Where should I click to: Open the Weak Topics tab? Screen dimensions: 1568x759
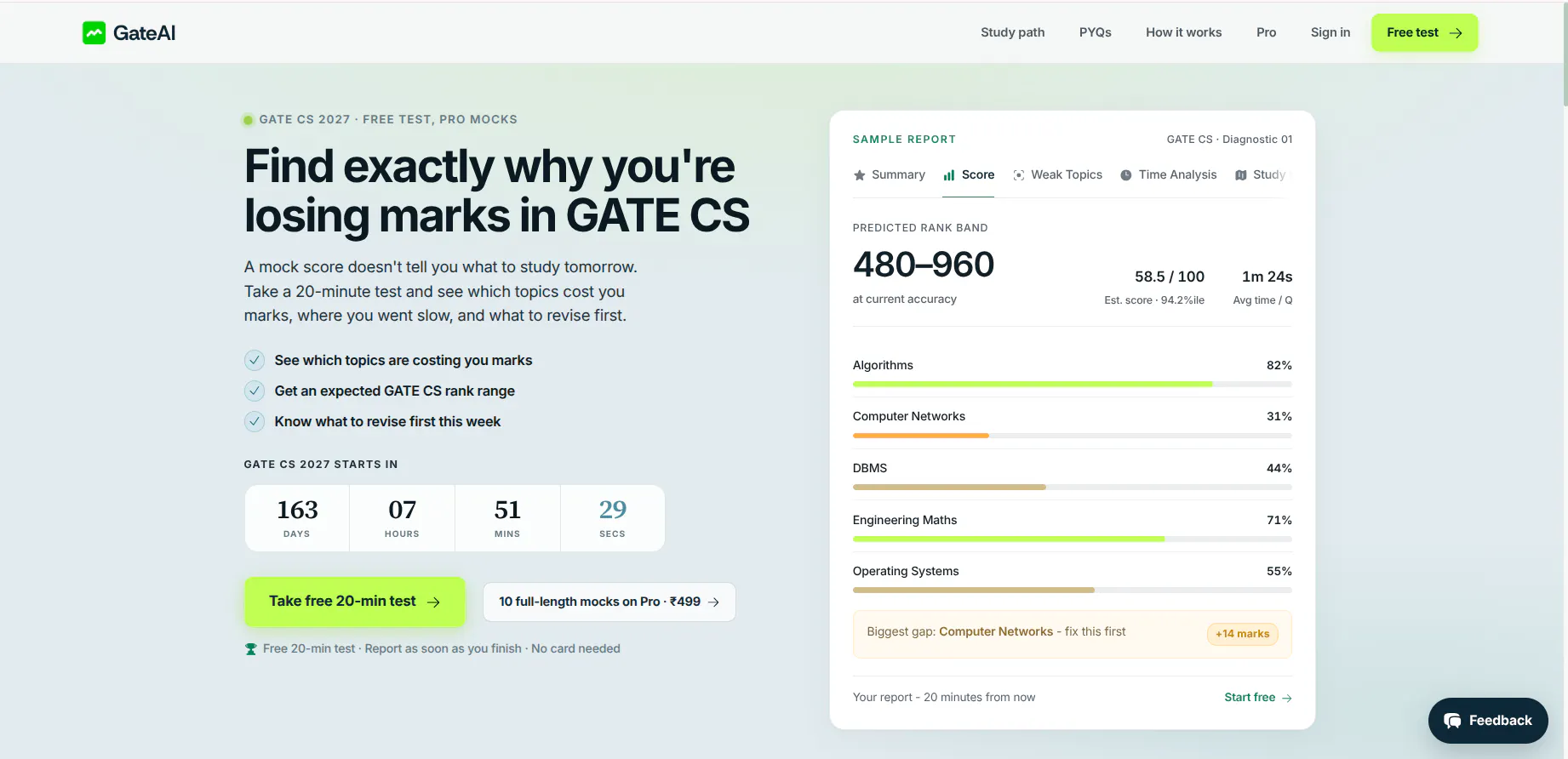coord(1057,174)
